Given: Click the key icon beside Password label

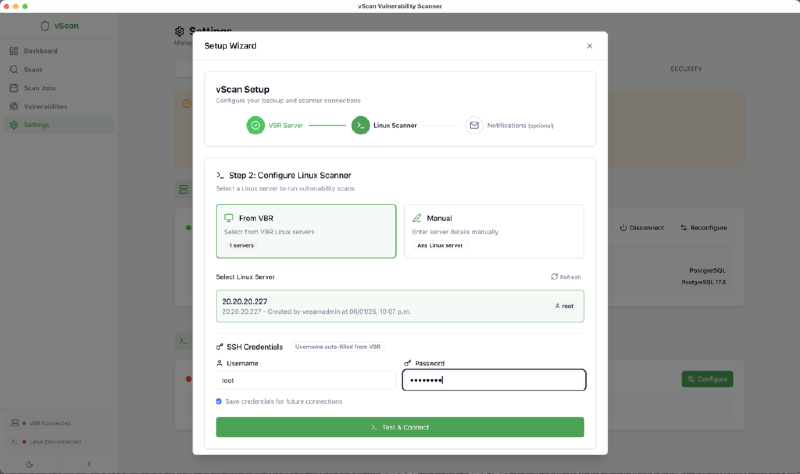Looking at the screenshot, I should tap(407, 363).
